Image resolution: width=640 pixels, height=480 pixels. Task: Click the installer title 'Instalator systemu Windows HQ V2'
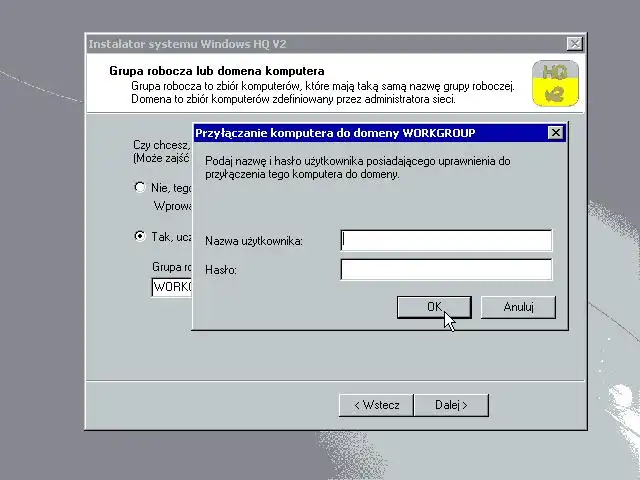pos(187,44)
